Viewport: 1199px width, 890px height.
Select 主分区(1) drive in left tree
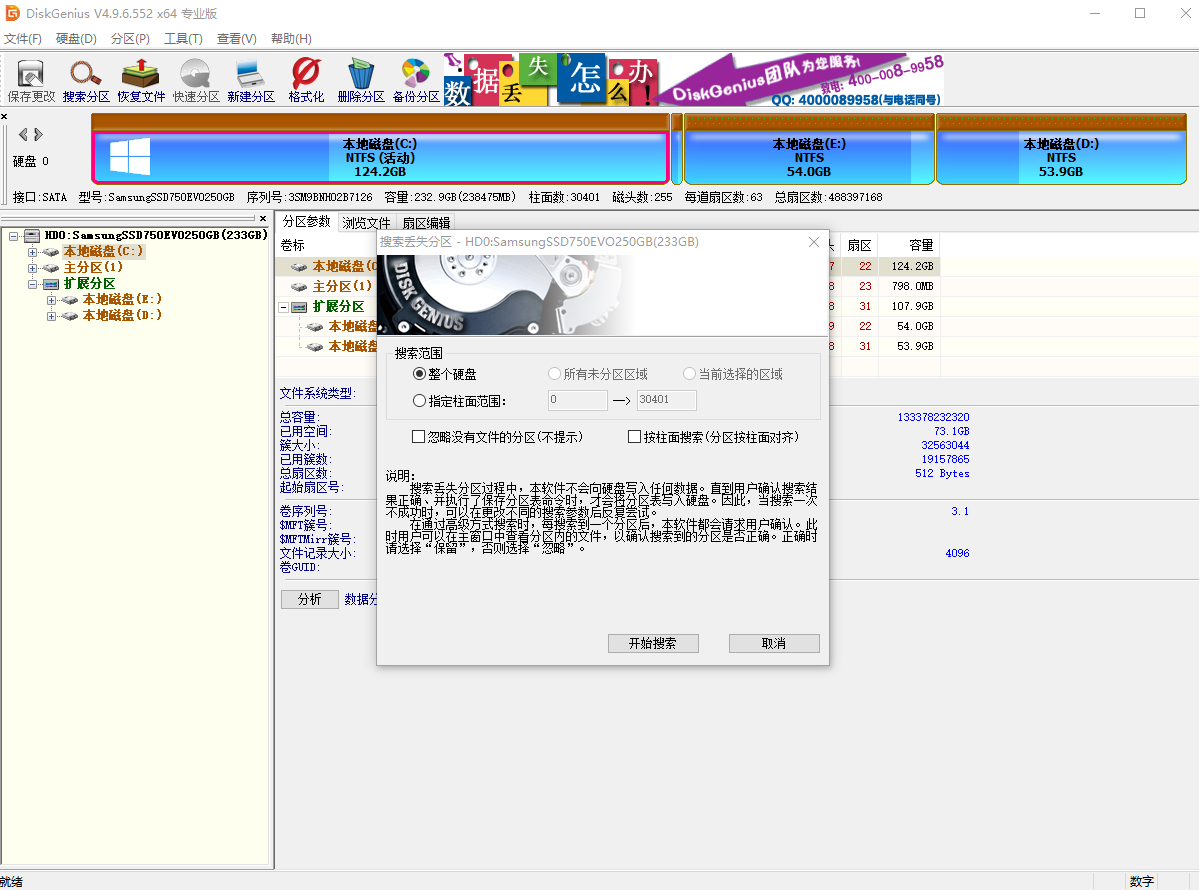click(x=93, y=267)
